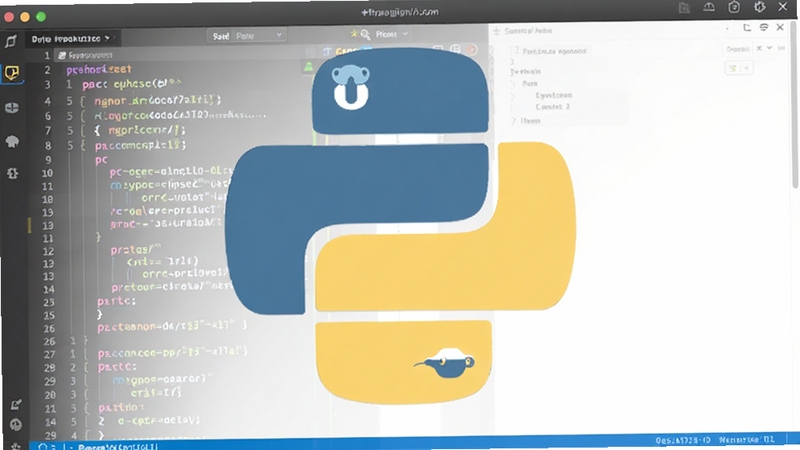This screenshot has width=800, height=450.
Task: Click the upload tray icon in title bar
Action: [709, 7]
